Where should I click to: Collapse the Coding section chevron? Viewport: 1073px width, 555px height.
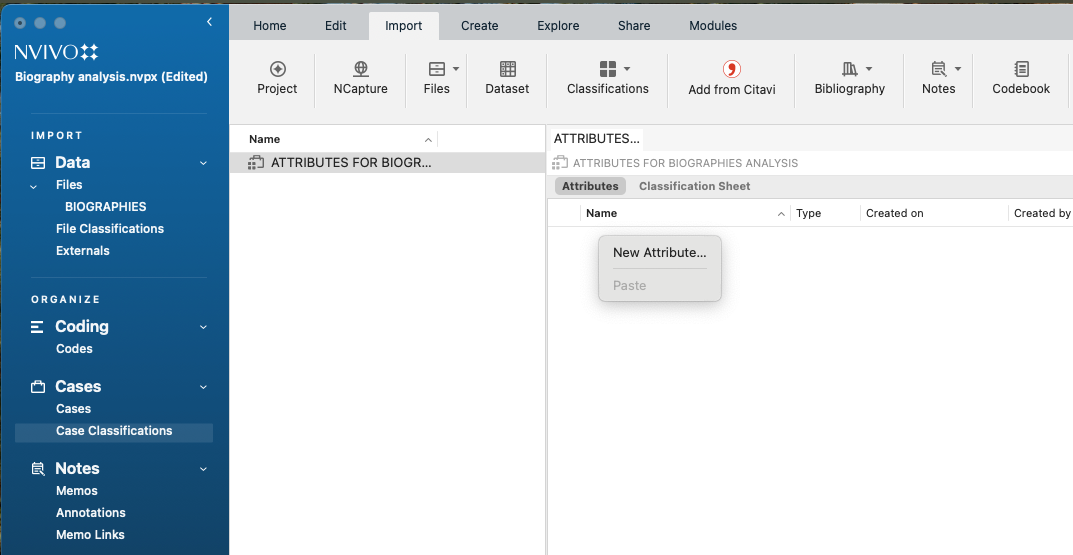pos(203,327)
